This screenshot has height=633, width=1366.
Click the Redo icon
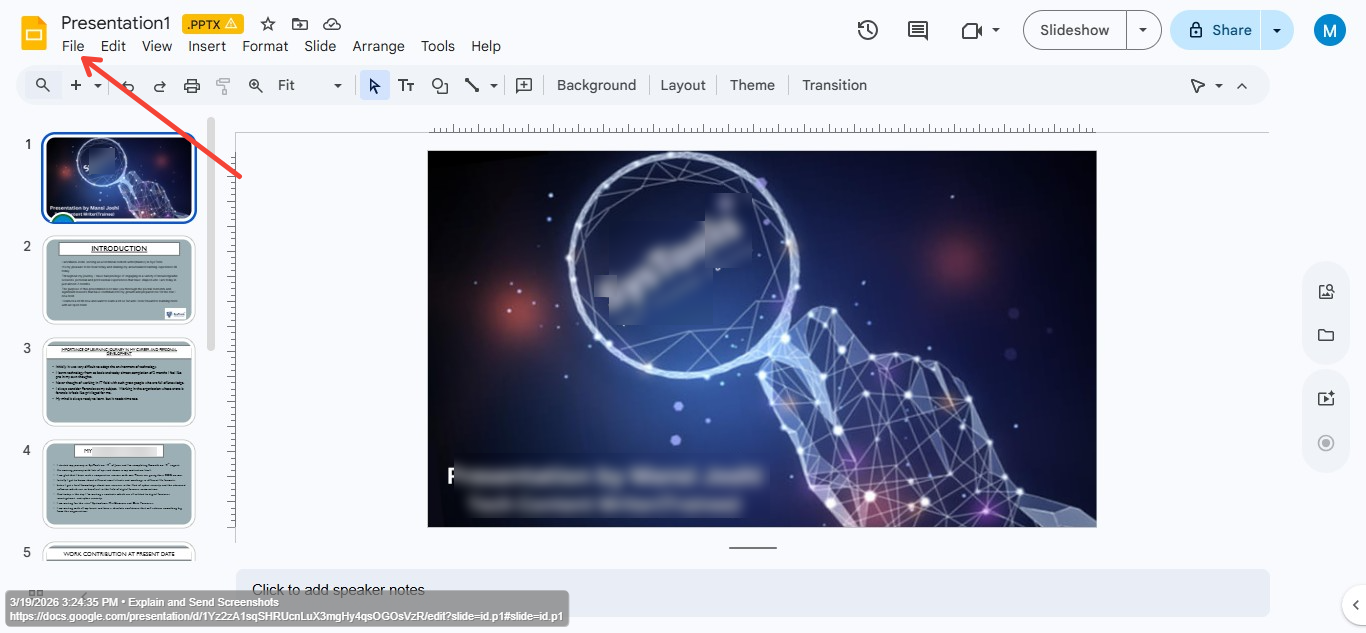[159, 85]
